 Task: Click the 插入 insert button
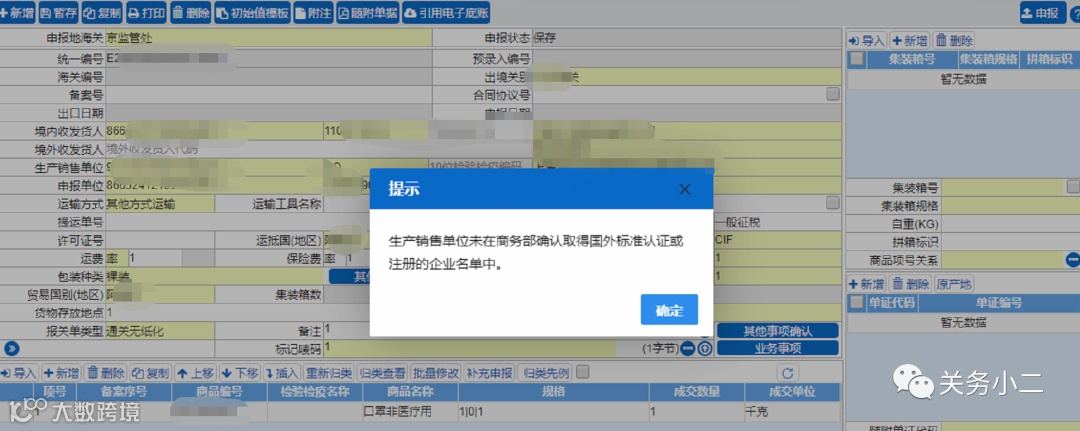pos(282,373)
